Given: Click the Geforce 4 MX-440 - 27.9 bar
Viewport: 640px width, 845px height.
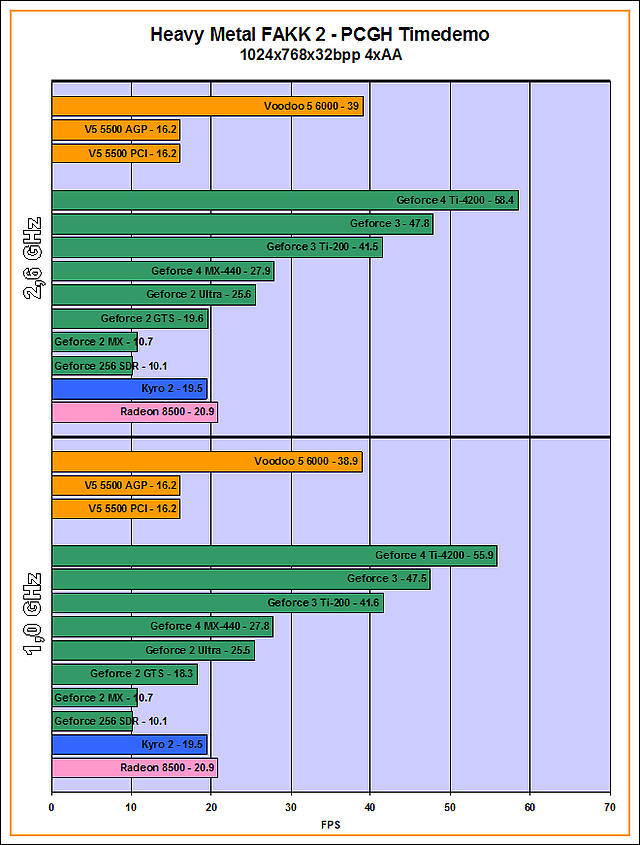Looking at the screenshot, I should (163, 271).
